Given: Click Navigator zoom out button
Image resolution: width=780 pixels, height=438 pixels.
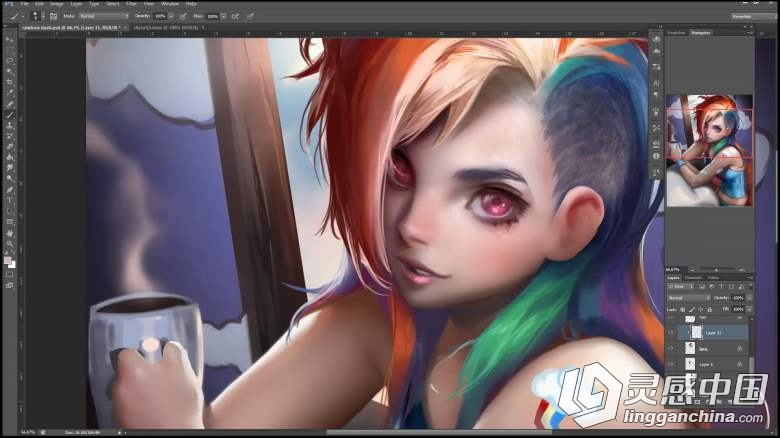Looking at the screenshot, I should tap(692, 270).
